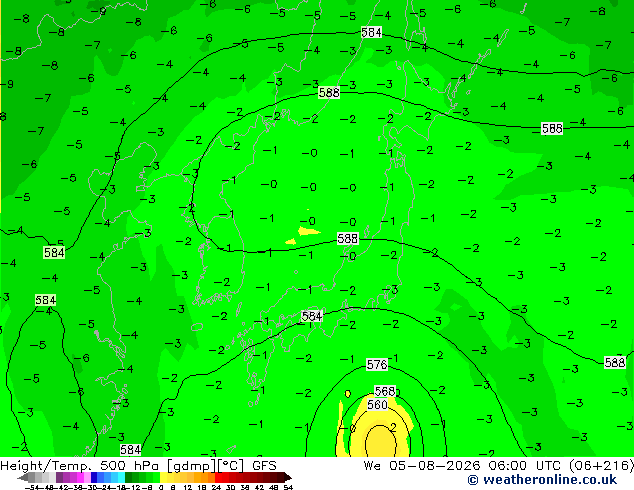Click the dark right arrow end of the legend

click(288, 477)
